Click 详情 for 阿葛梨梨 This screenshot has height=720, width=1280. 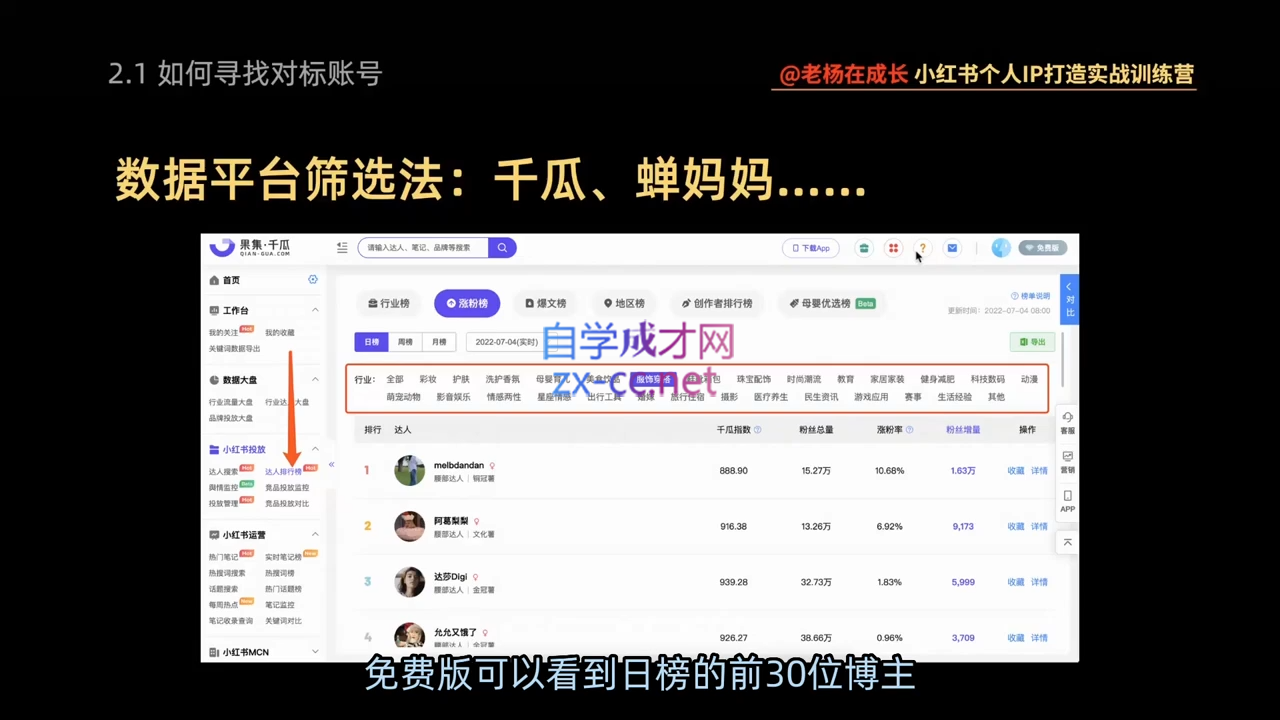tap(1039, 526)
